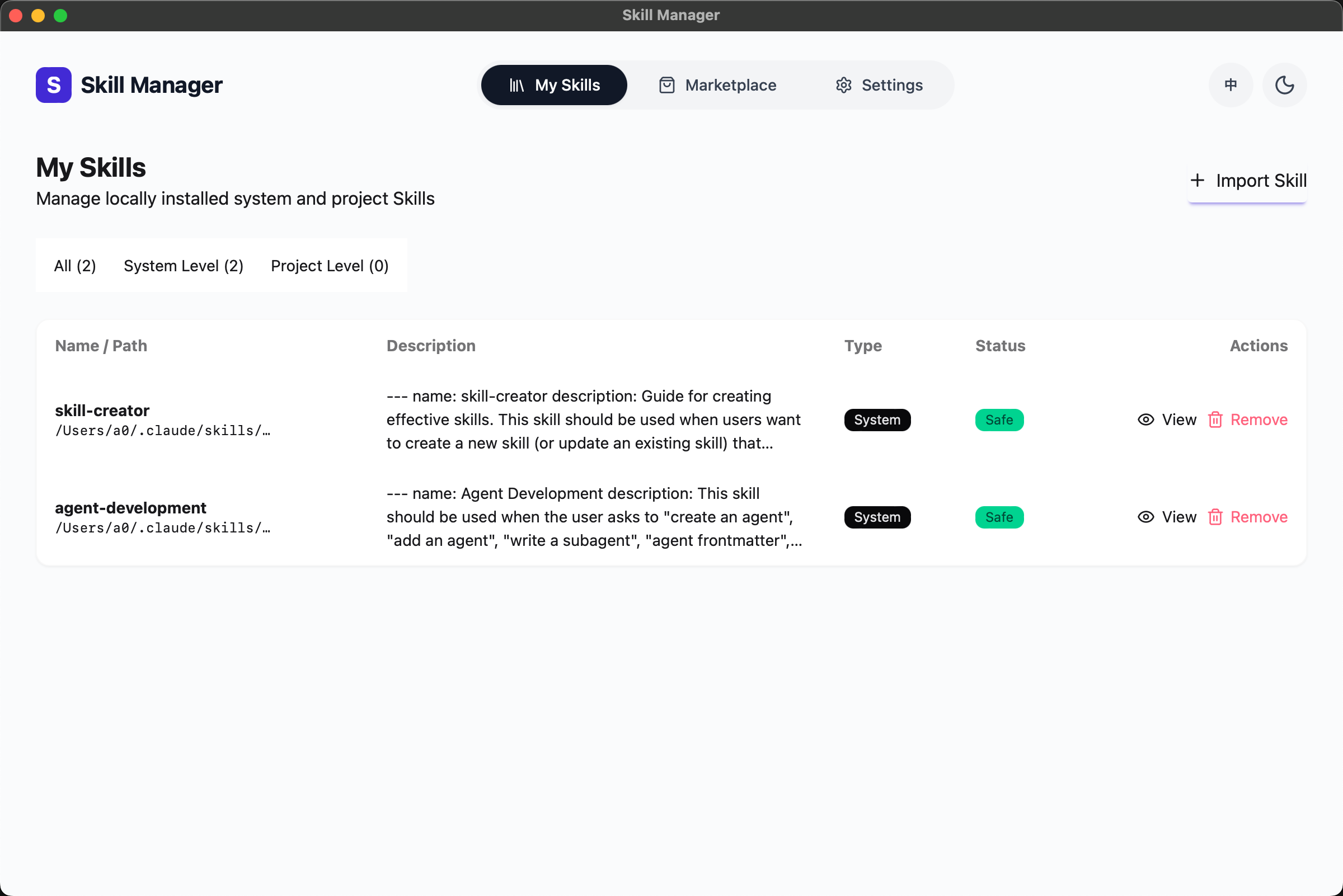Viewport: 1343px width, 896px height.
Task: Show All (2) skills
Action: coord(75,266)
